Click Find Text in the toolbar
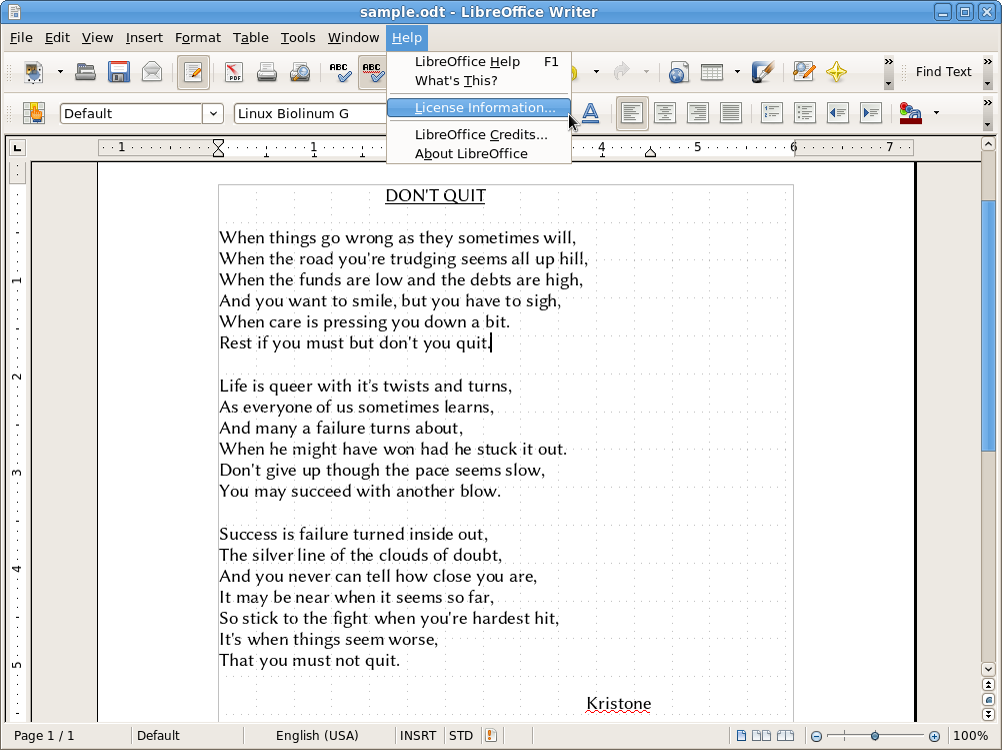The height and width of the screenshot is (750, 1002). (943, 71)
